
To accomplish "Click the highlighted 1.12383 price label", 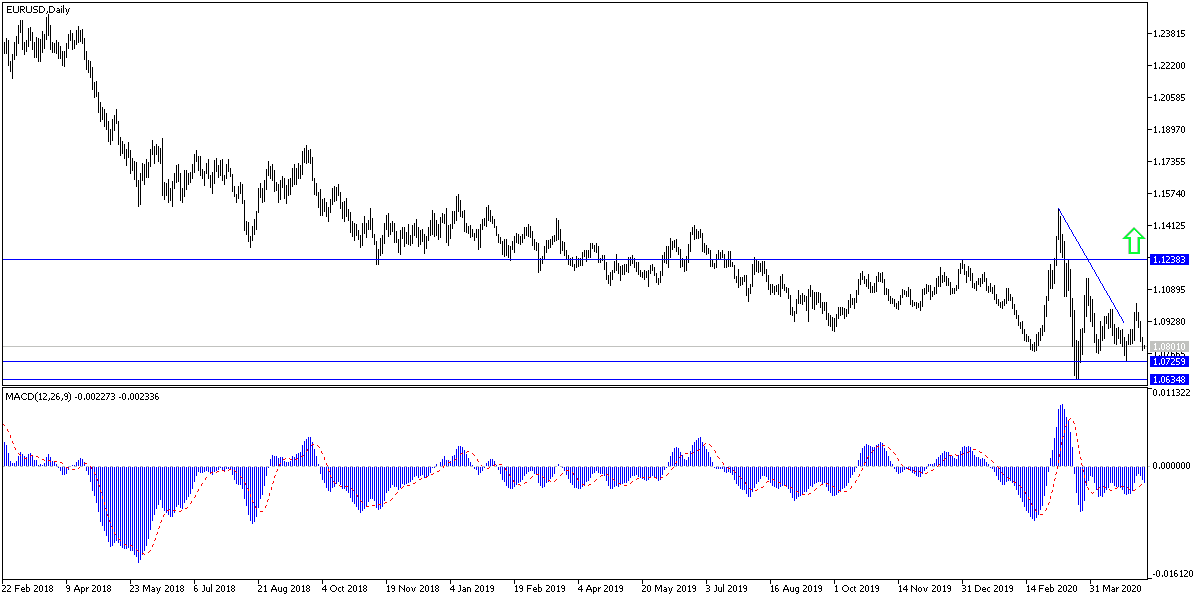I will point(1168,258).
